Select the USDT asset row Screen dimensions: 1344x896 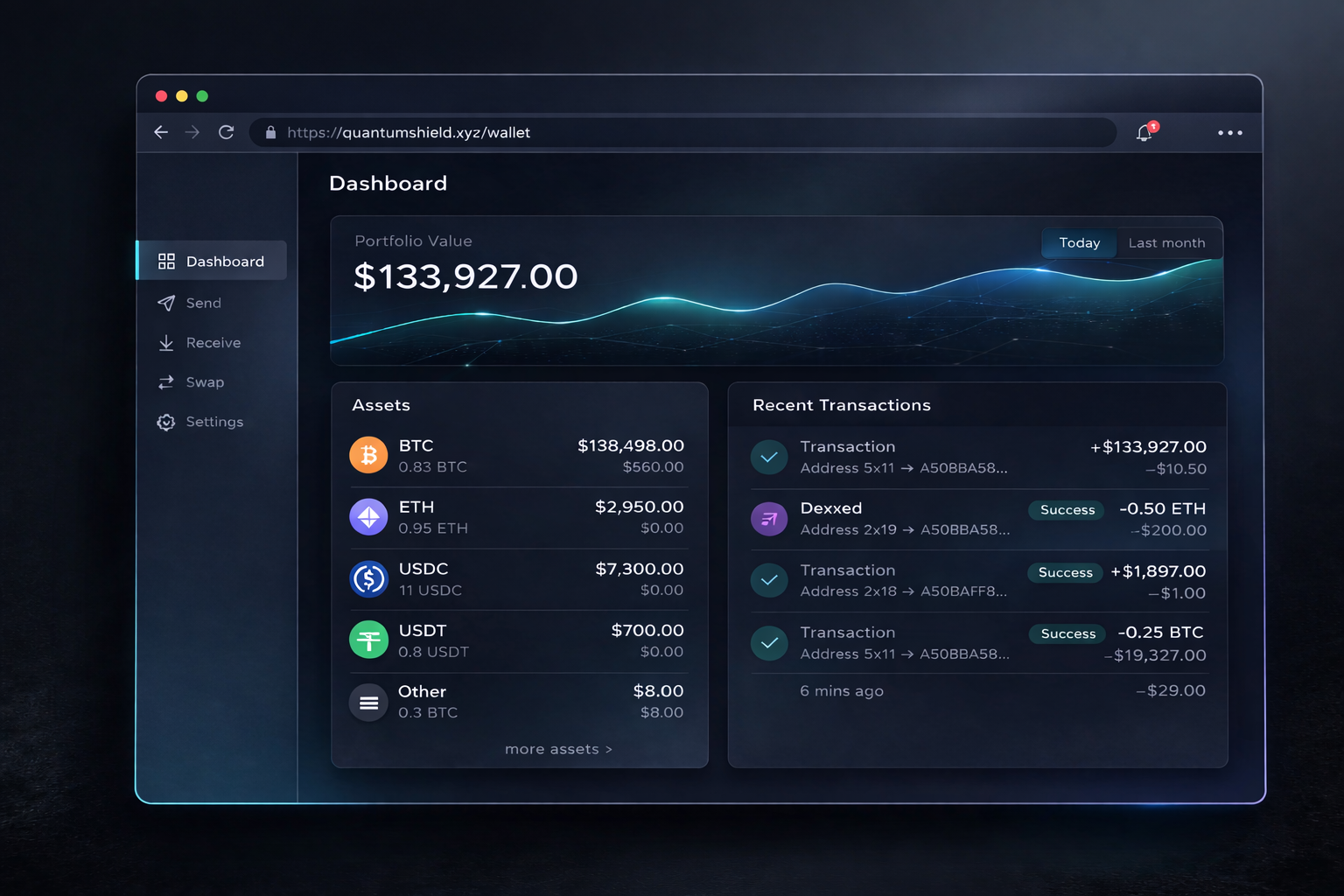(x=519, y=640)
